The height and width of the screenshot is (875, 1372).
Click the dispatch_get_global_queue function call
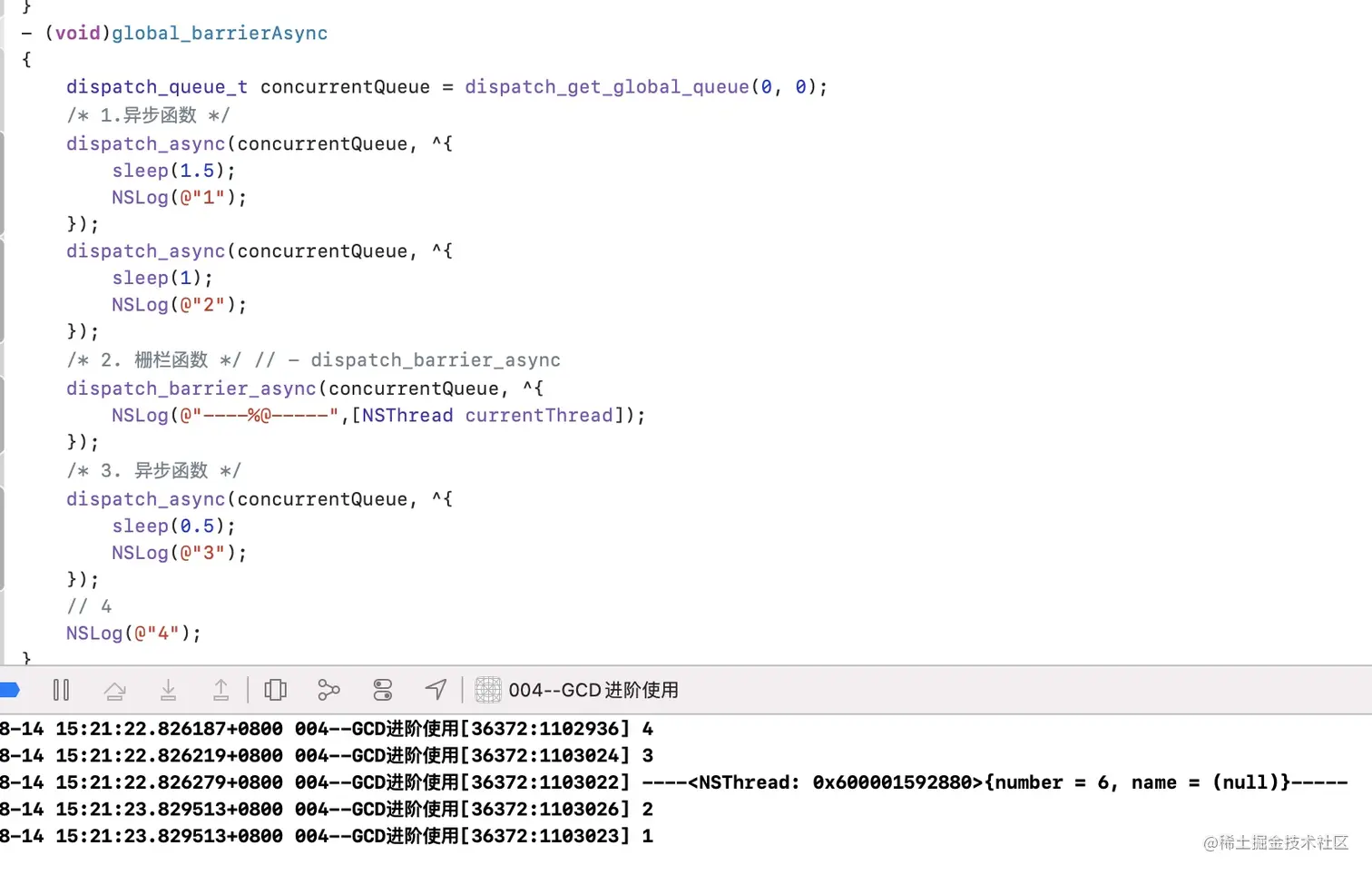tap(606, 86)
